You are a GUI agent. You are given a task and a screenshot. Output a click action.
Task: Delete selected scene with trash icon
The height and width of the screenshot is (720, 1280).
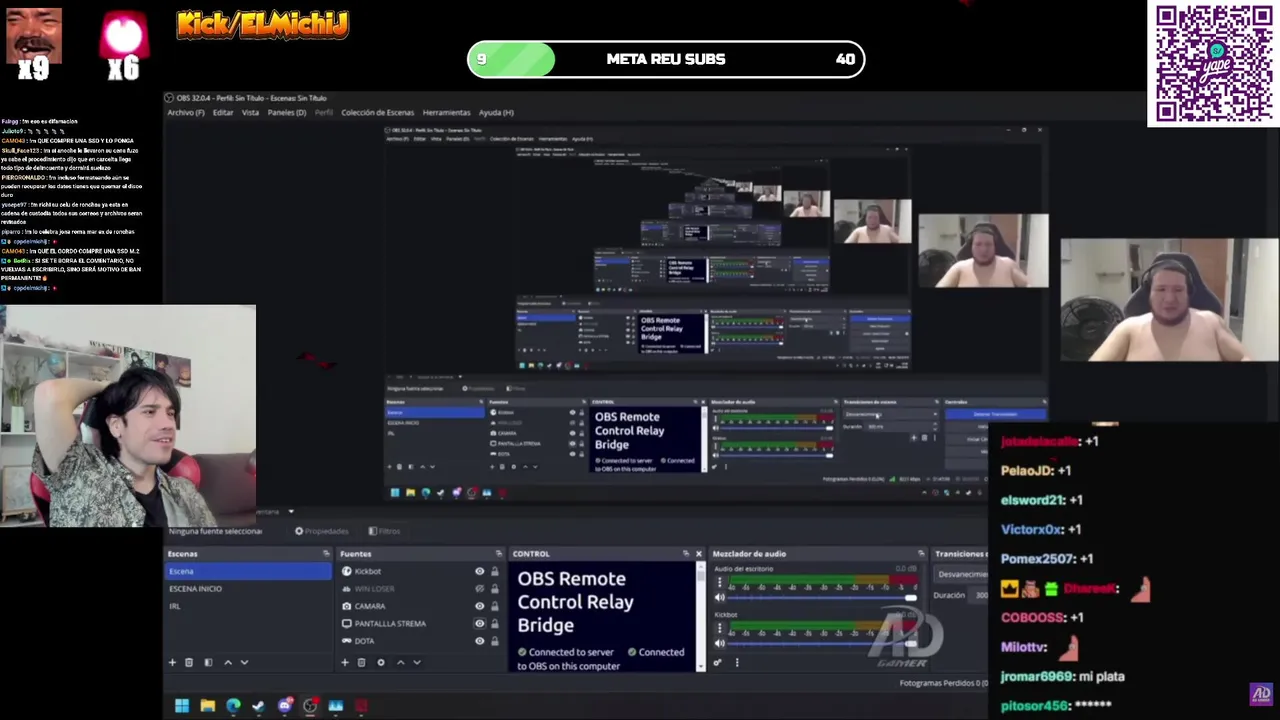pyautogui.click(x=189, y=662)
